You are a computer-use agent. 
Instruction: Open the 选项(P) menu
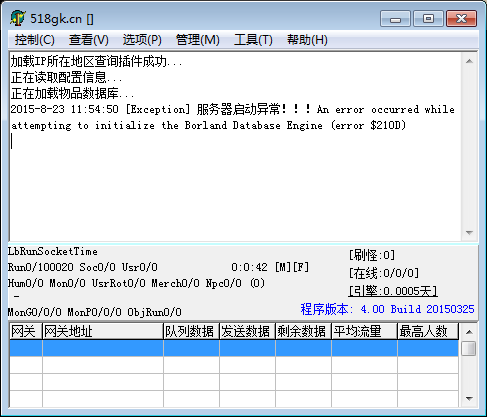pyautogui.click(x=142, y=40)
